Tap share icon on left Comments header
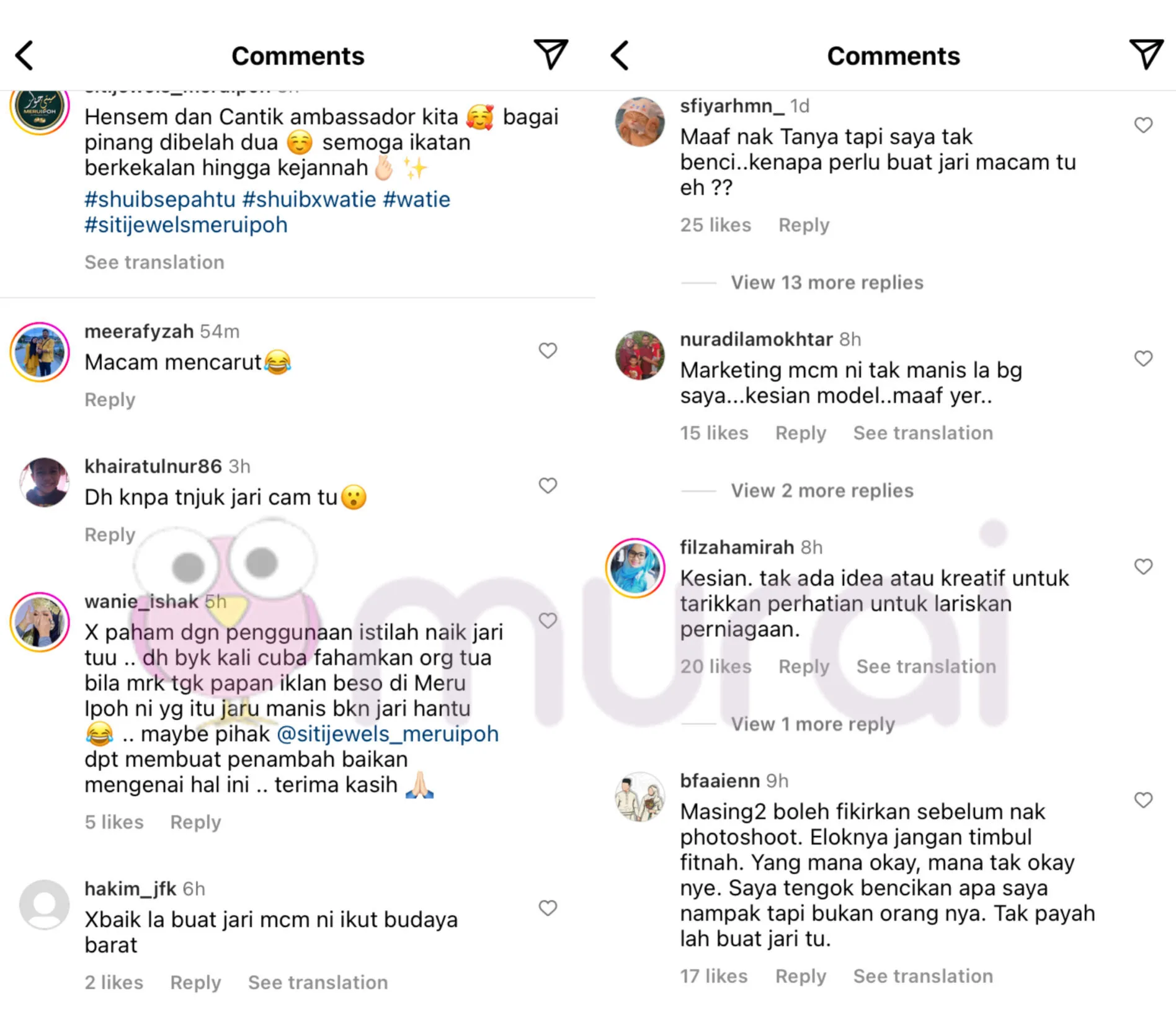The height and width of the screenshot is (1012, 1176). (x=551, y=54)
